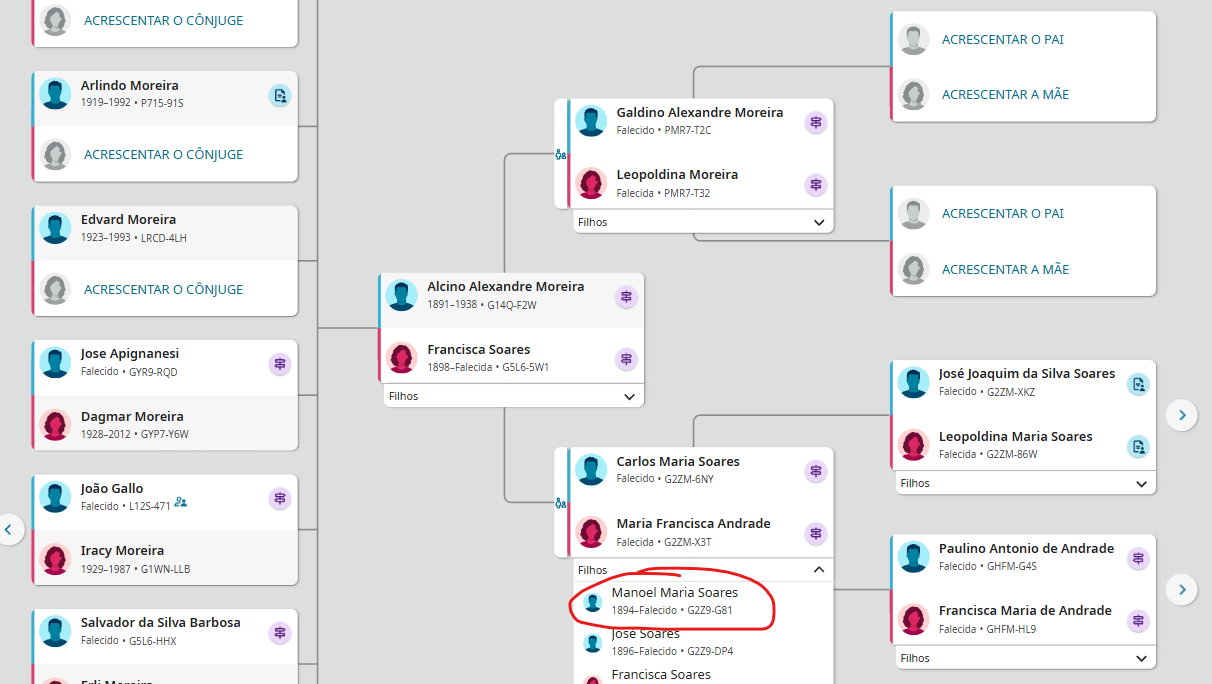1212x684 pixels.
Task: Open Jose Soares from the children list
Action: pyautogui.click(x=645, y=641)
